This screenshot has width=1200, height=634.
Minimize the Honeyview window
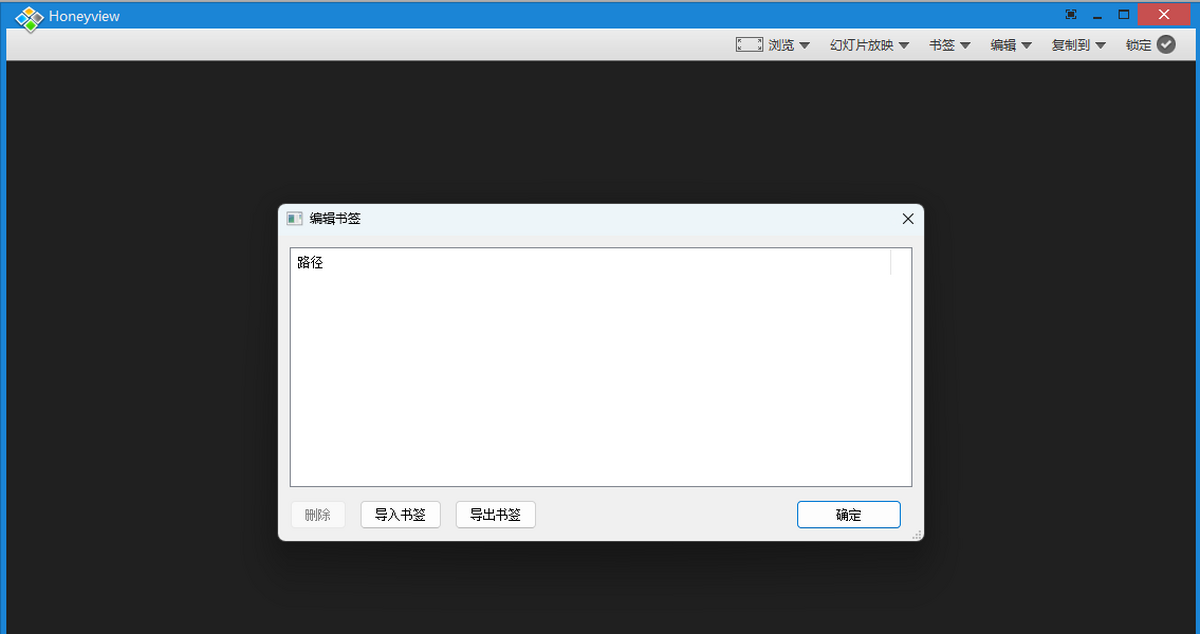pos(1097,15)
